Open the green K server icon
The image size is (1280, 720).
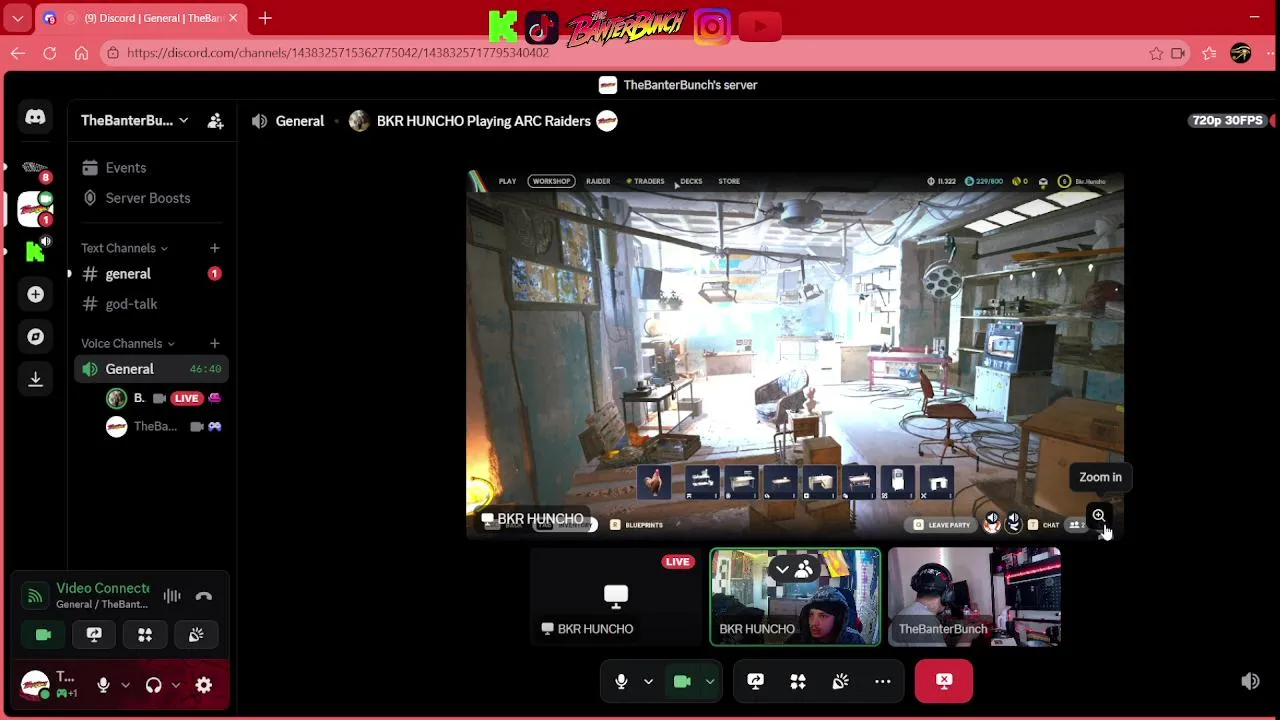35,251
